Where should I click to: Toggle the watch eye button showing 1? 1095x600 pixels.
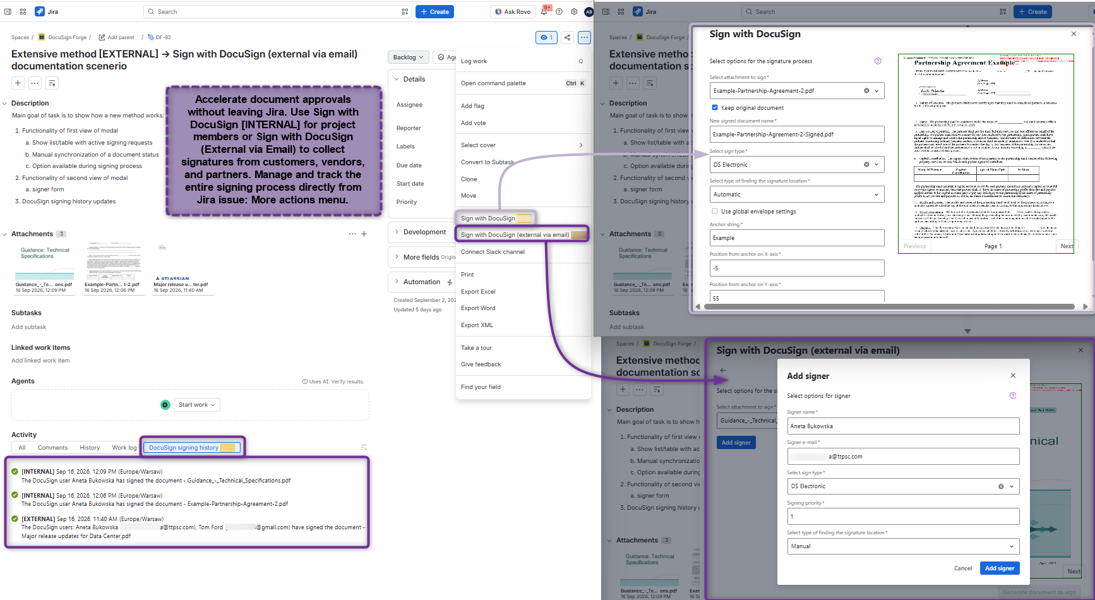pyautogui.click(x=546, y=38)
